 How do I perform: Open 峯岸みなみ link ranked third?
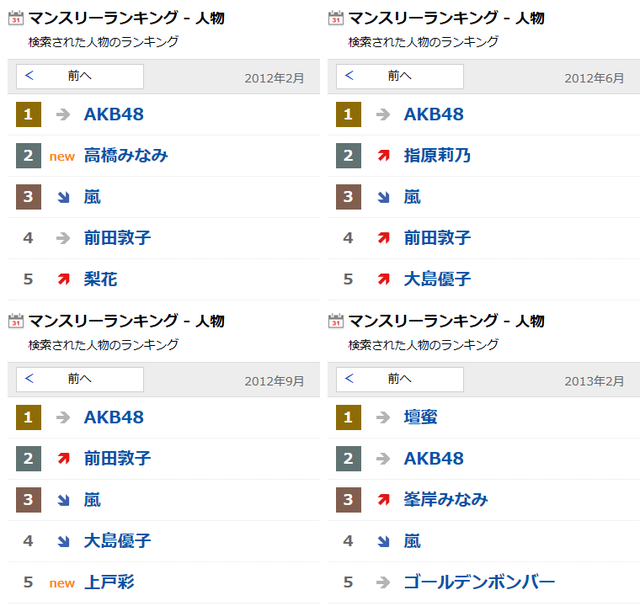click(x=446, y=500)
